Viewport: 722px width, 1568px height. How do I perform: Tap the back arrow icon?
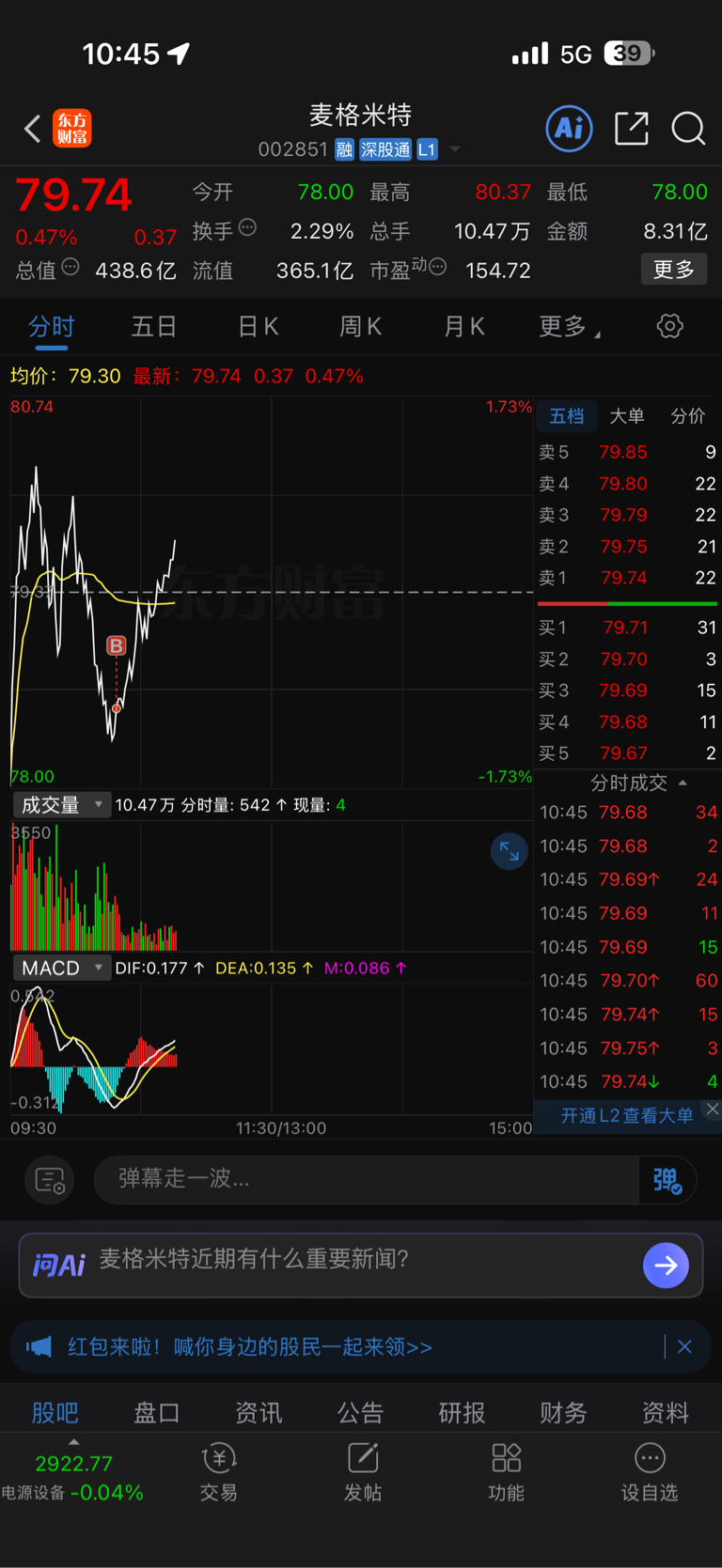pos(32,129)
